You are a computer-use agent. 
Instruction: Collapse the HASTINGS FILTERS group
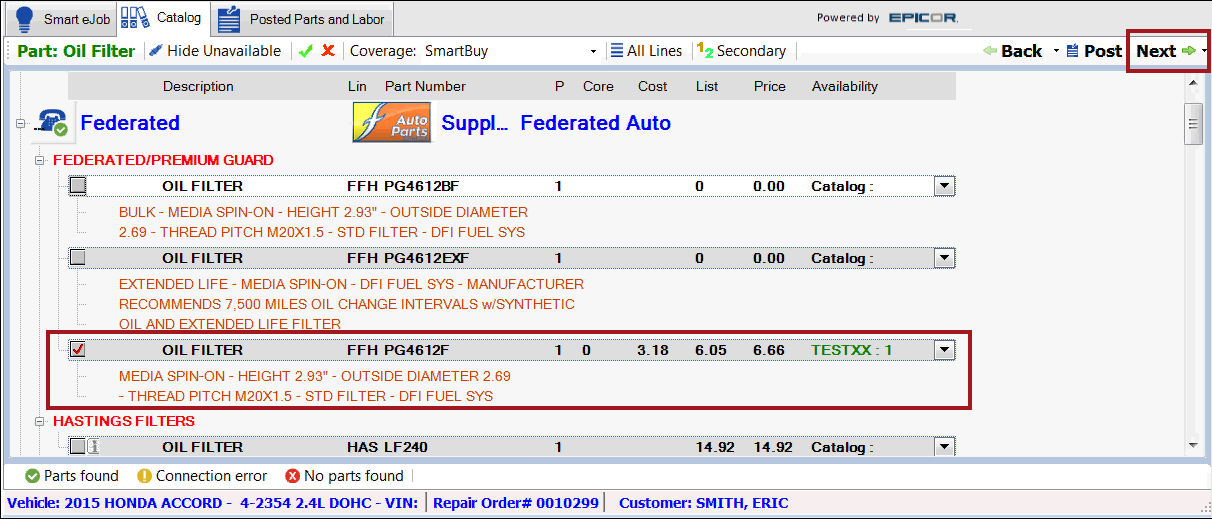coord(40,421)
